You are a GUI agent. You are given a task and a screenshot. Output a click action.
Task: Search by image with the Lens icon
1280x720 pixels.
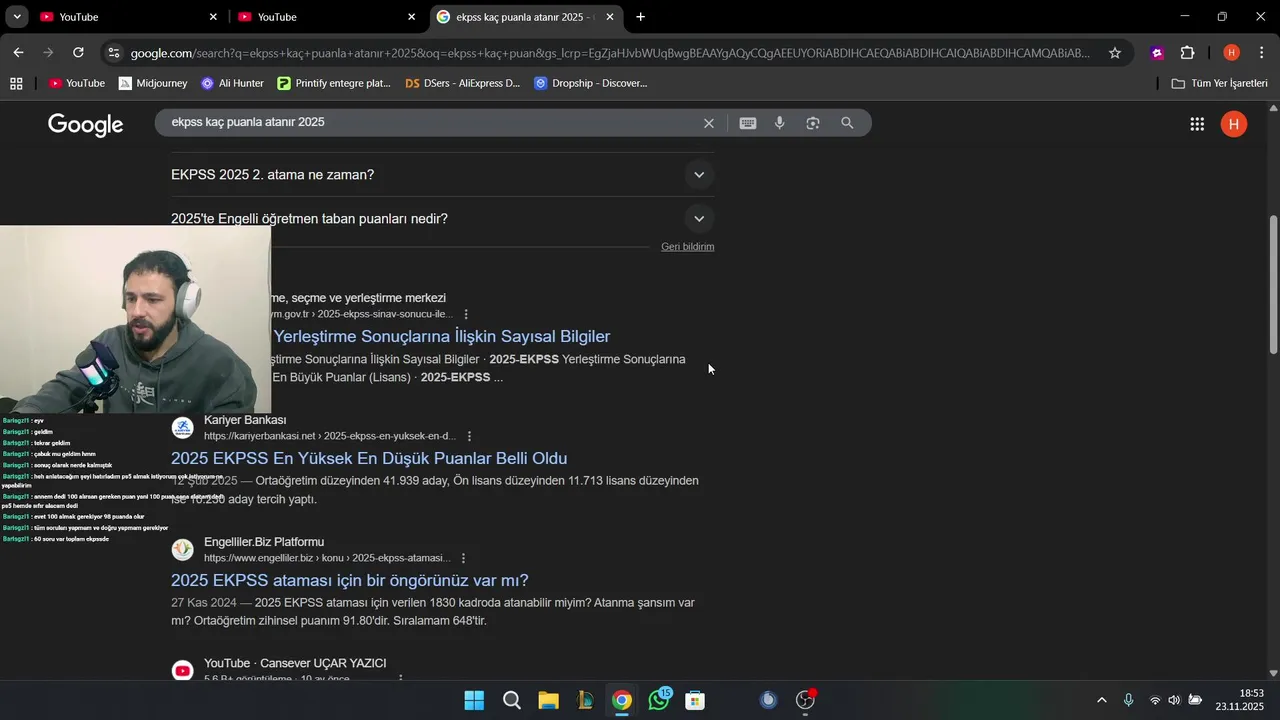(x=813, y=123)
